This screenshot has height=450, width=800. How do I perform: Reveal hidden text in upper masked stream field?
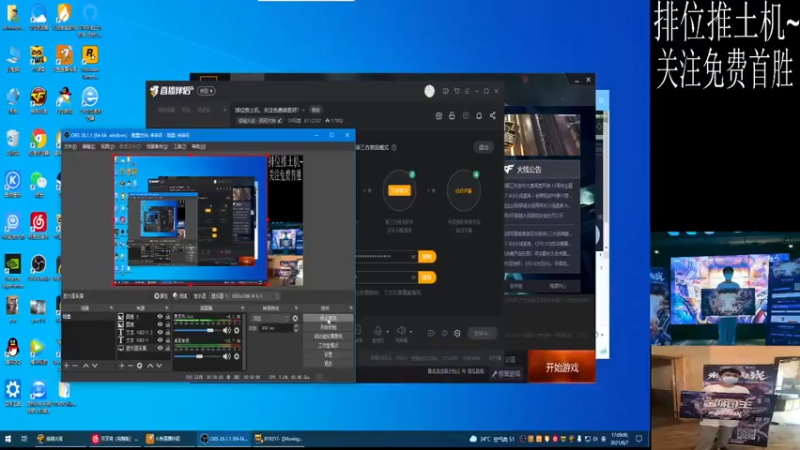[413, 257]
